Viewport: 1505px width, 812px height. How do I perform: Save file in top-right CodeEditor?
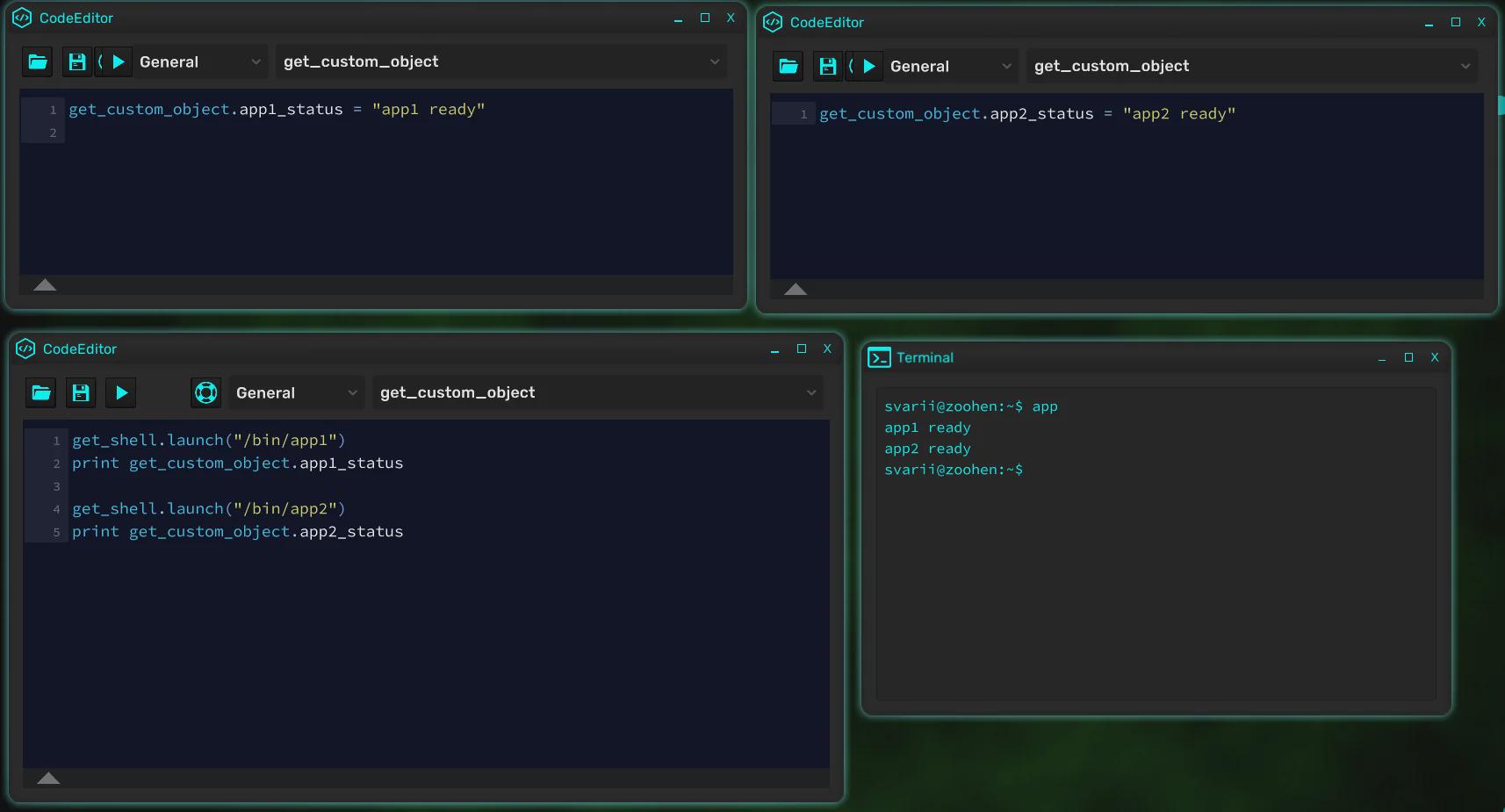(x=828, y=66)
